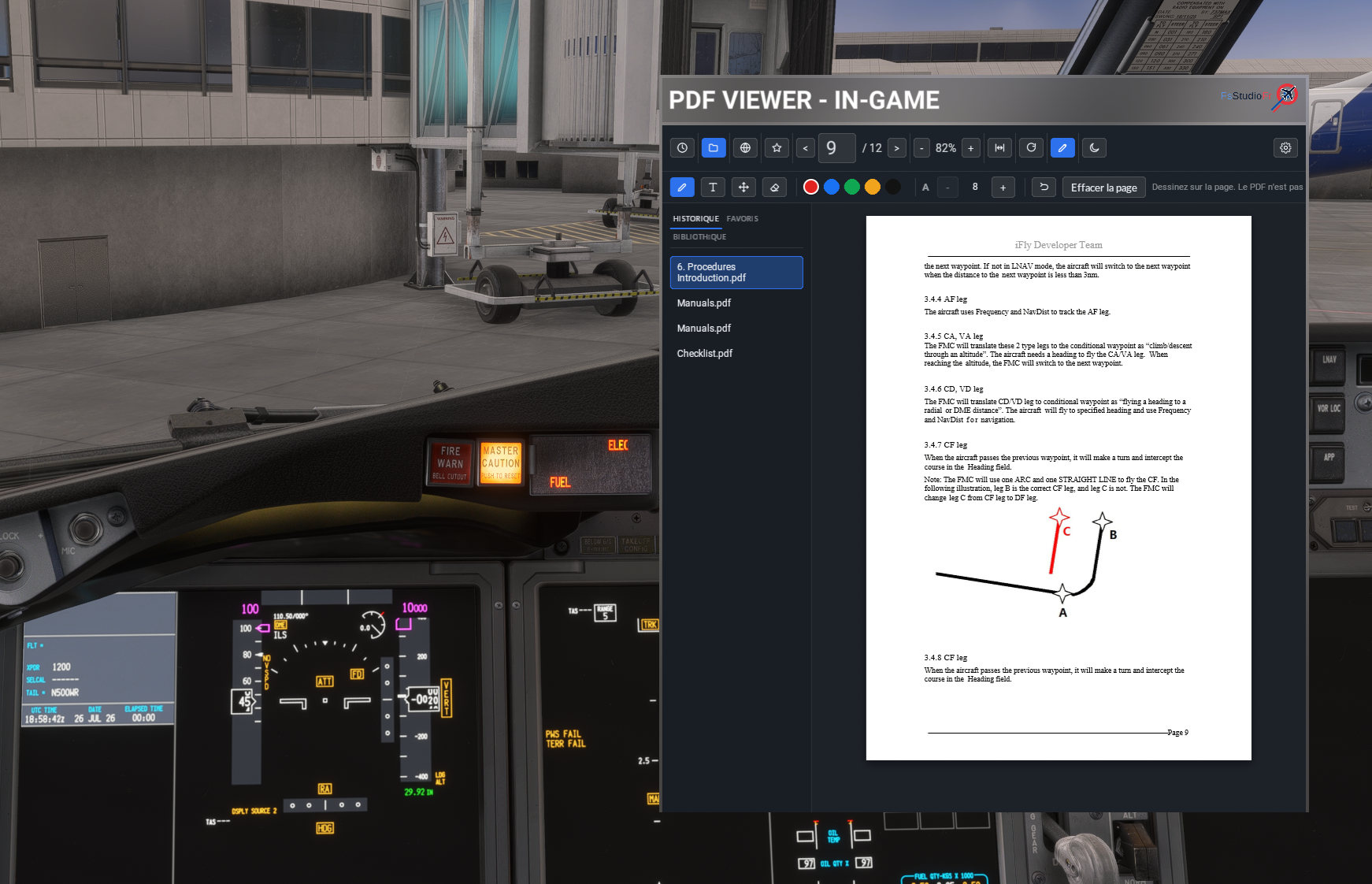Click the FUEL annunciator light

click(x=560, y=482)
